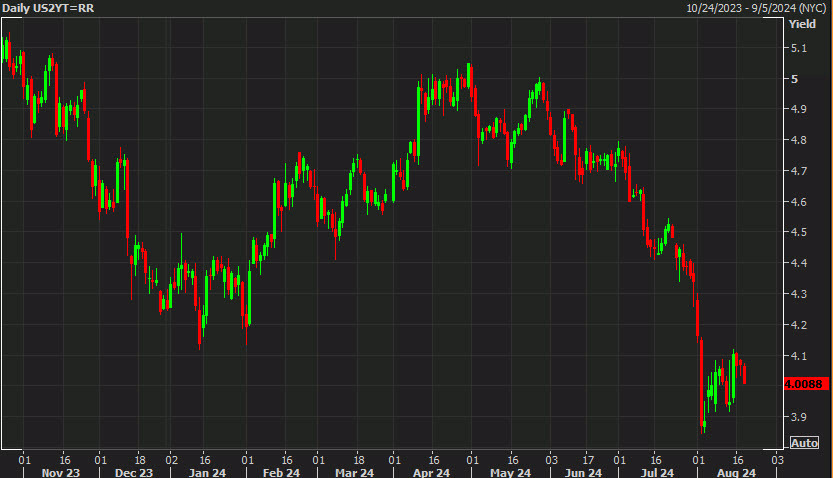Click the Aug 24 month label
Image resolution: width=833 pixels, height=478 pixels.
coord(732,471)
